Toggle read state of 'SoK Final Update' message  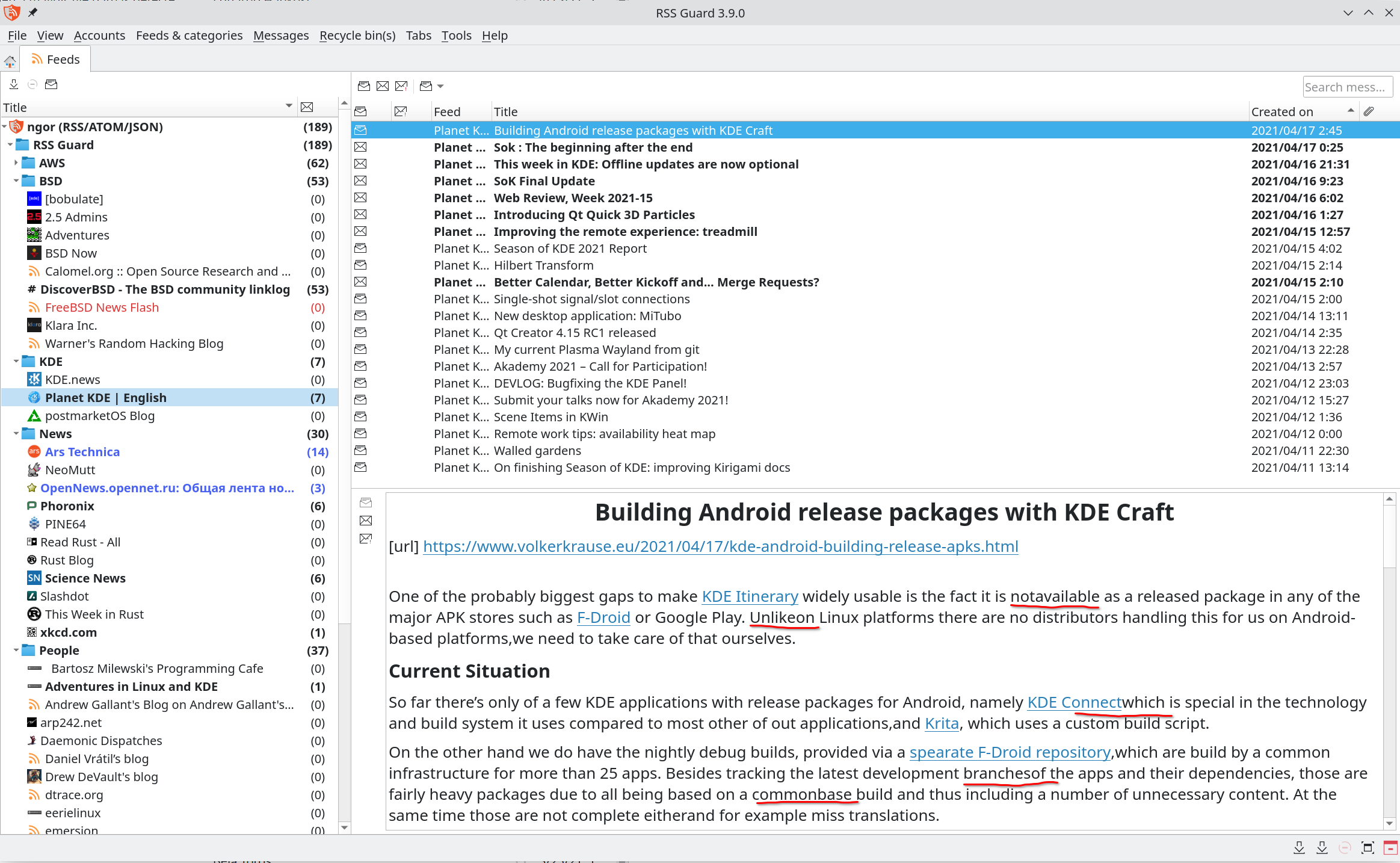(x=360, y=181)
